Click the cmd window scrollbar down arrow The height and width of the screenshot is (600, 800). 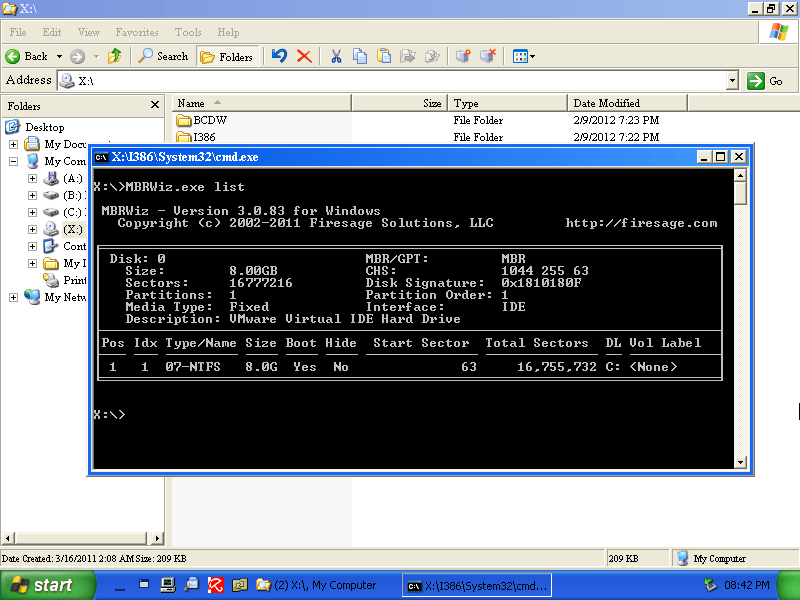[x=740, y=462]
